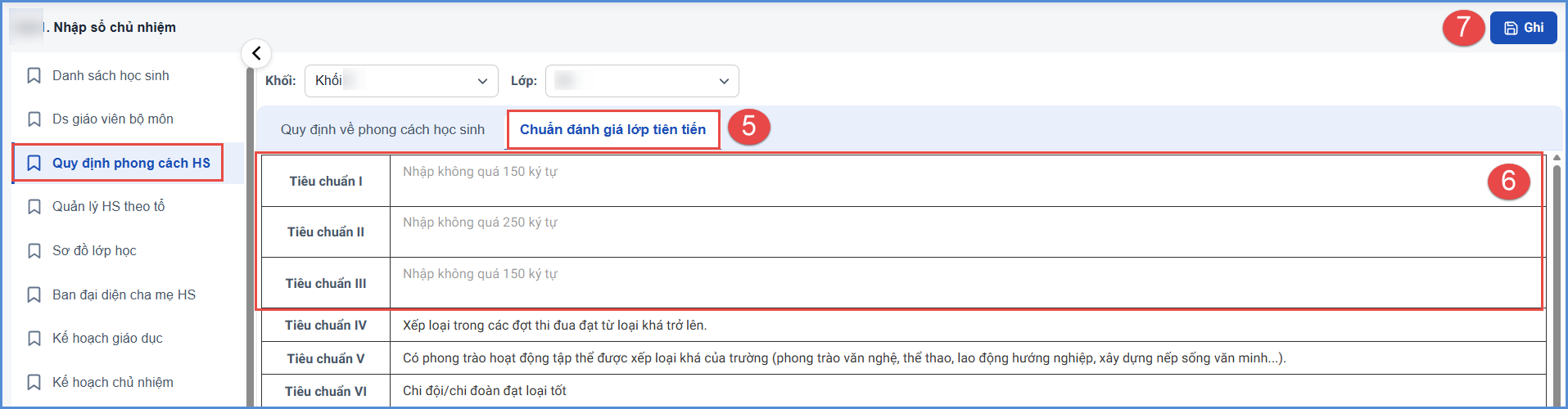
Task: Click the bookmark icon beside Kế hoạch giáo dục
Action: click(x=34, y=339)
